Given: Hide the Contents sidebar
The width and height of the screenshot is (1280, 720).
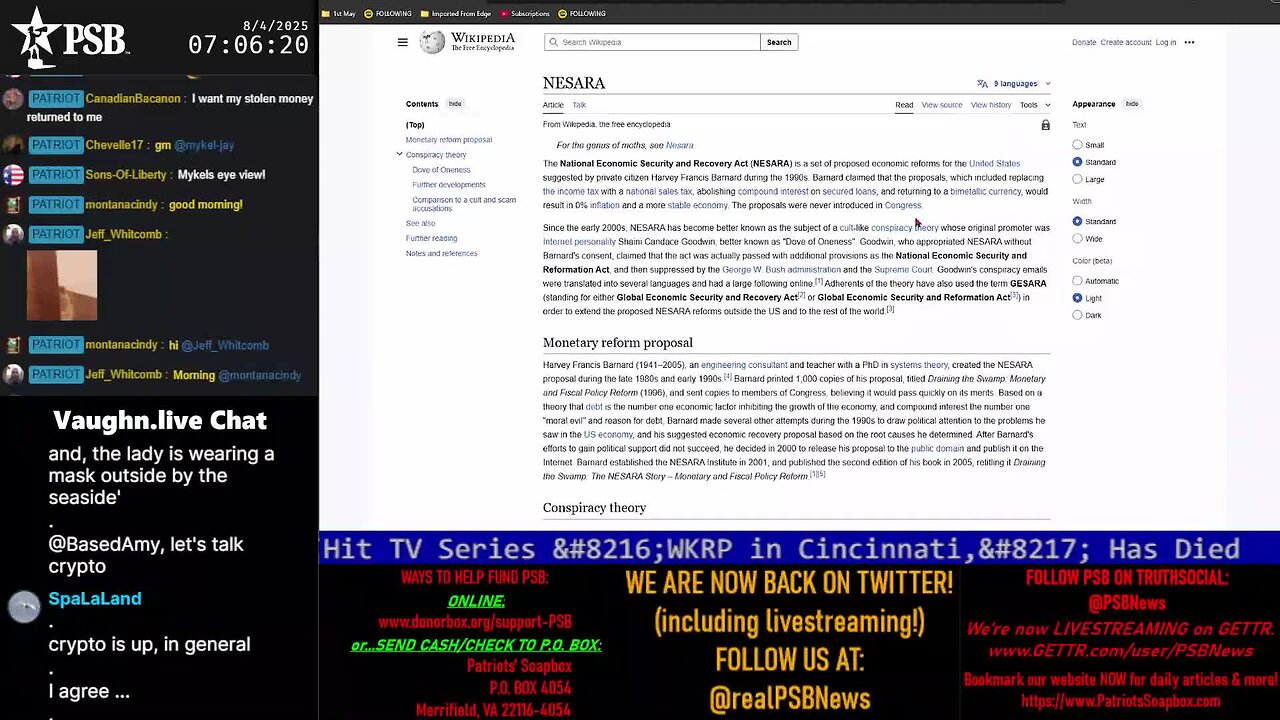Looking at the screenshot, I should point(455,104).
